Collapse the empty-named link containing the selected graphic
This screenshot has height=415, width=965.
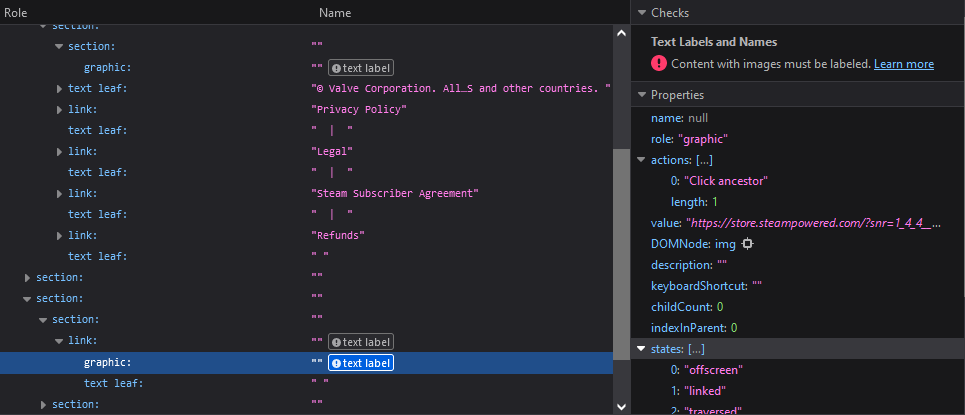pos(59,340)
